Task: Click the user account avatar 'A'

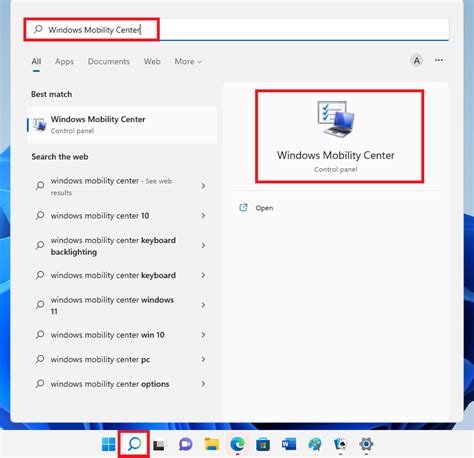Action: point(416,61)
